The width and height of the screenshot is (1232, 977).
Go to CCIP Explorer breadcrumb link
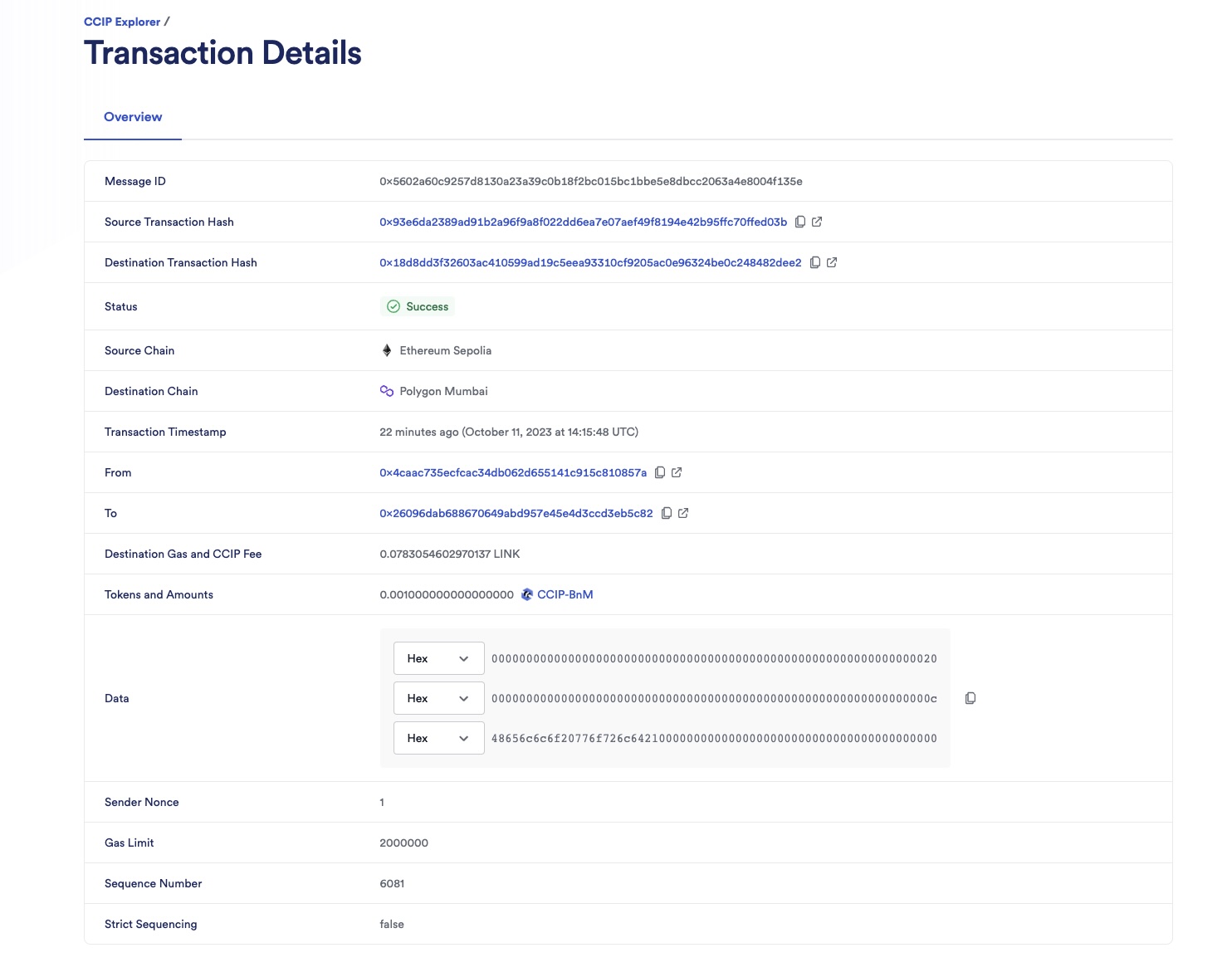122,22
